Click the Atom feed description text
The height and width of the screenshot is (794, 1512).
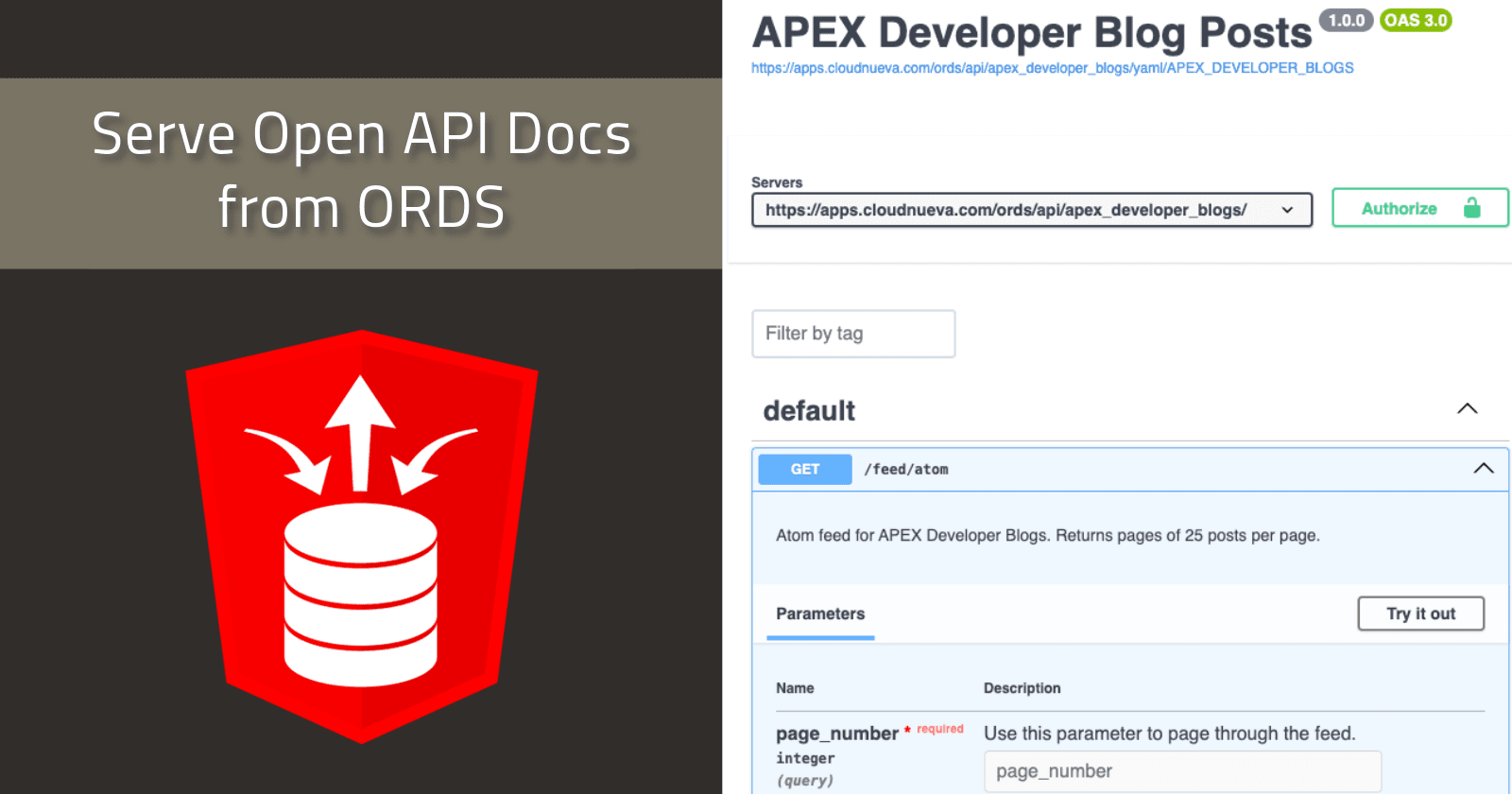click(1048, 535)
